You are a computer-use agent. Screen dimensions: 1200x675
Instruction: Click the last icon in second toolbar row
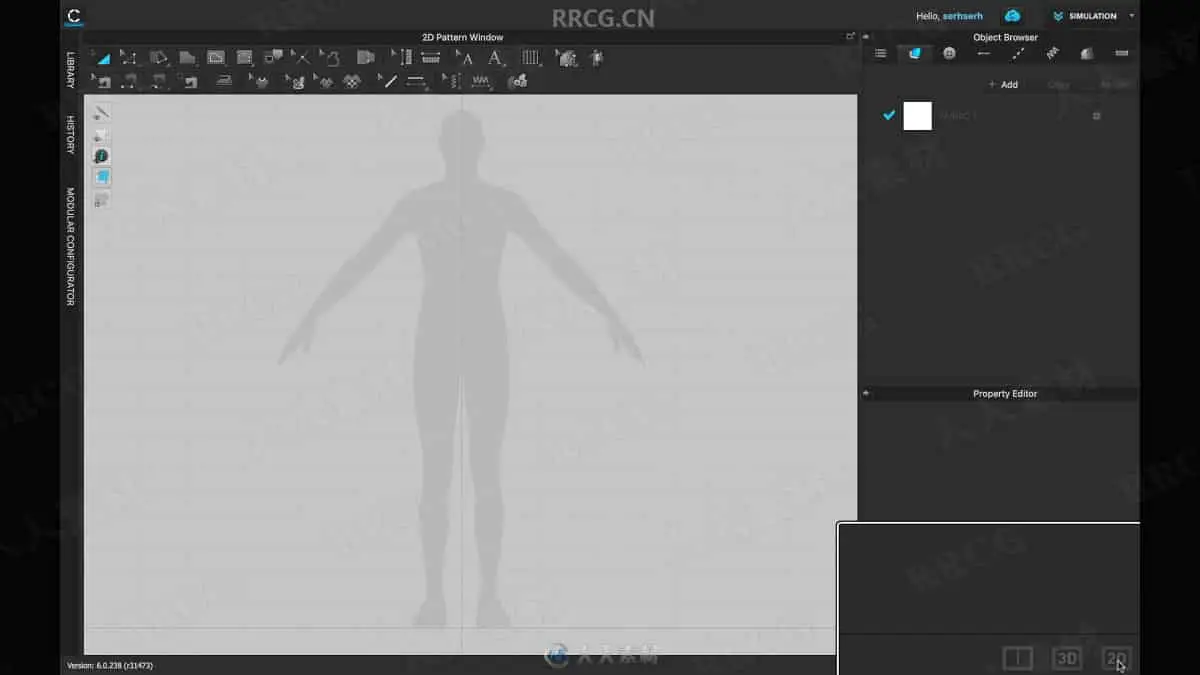point(518,81)
